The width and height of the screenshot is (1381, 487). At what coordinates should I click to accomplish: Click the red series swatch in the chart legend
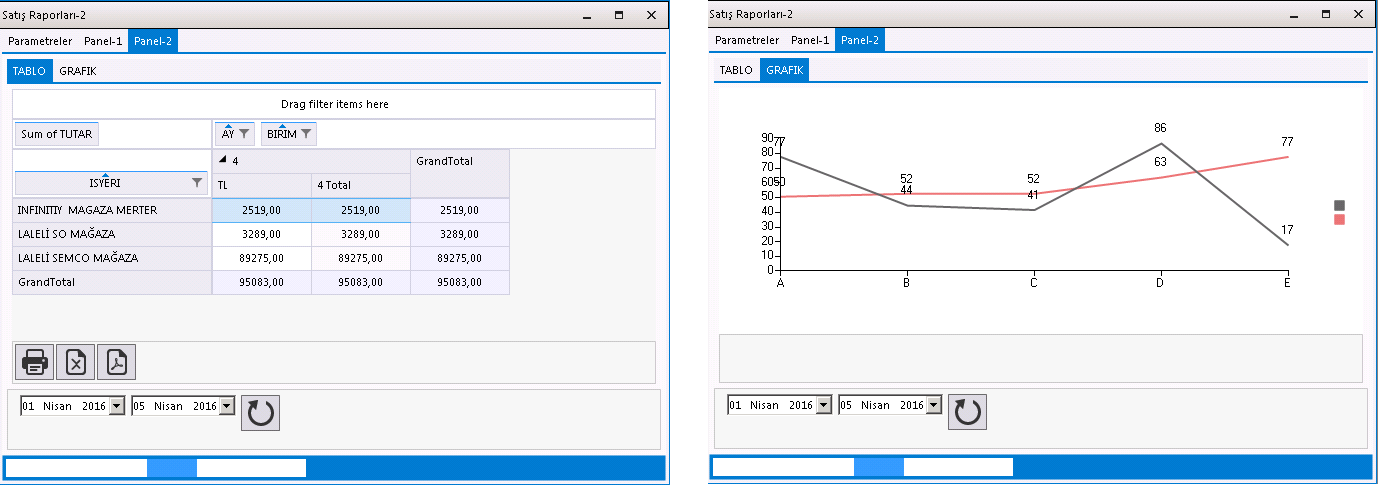(x=1340, y=220)
